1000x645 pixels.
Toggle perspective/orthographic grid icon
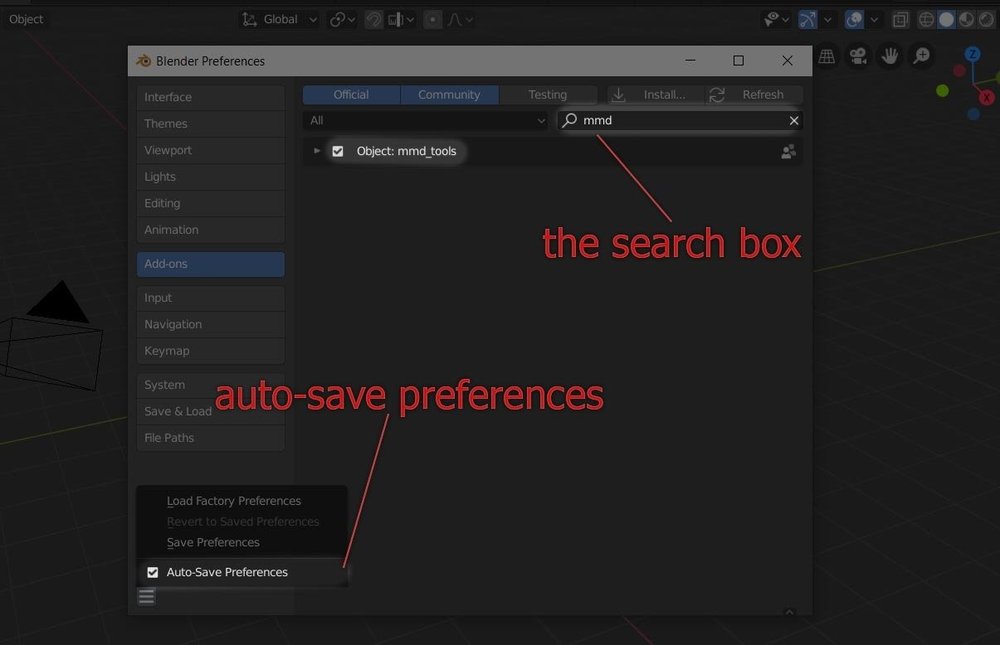click(827, 57)
